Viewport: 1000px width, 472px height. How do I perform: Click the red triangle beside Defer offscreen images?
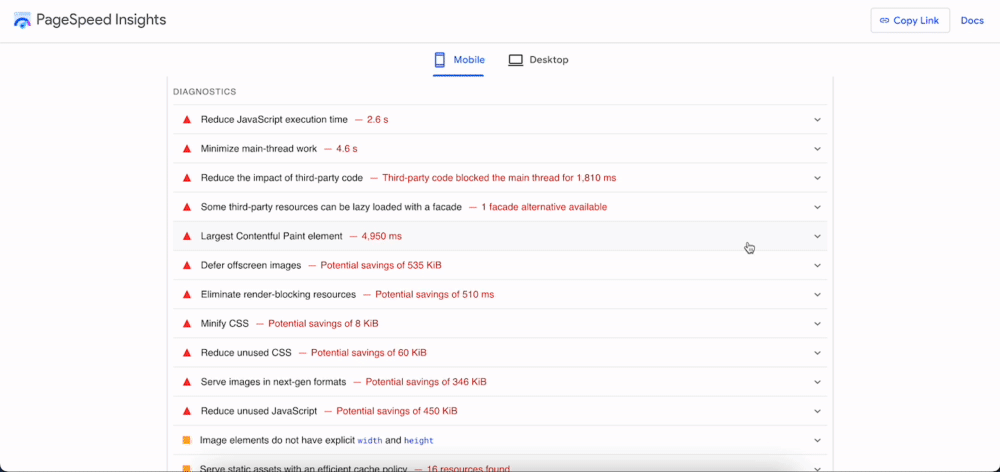point(186,266)
